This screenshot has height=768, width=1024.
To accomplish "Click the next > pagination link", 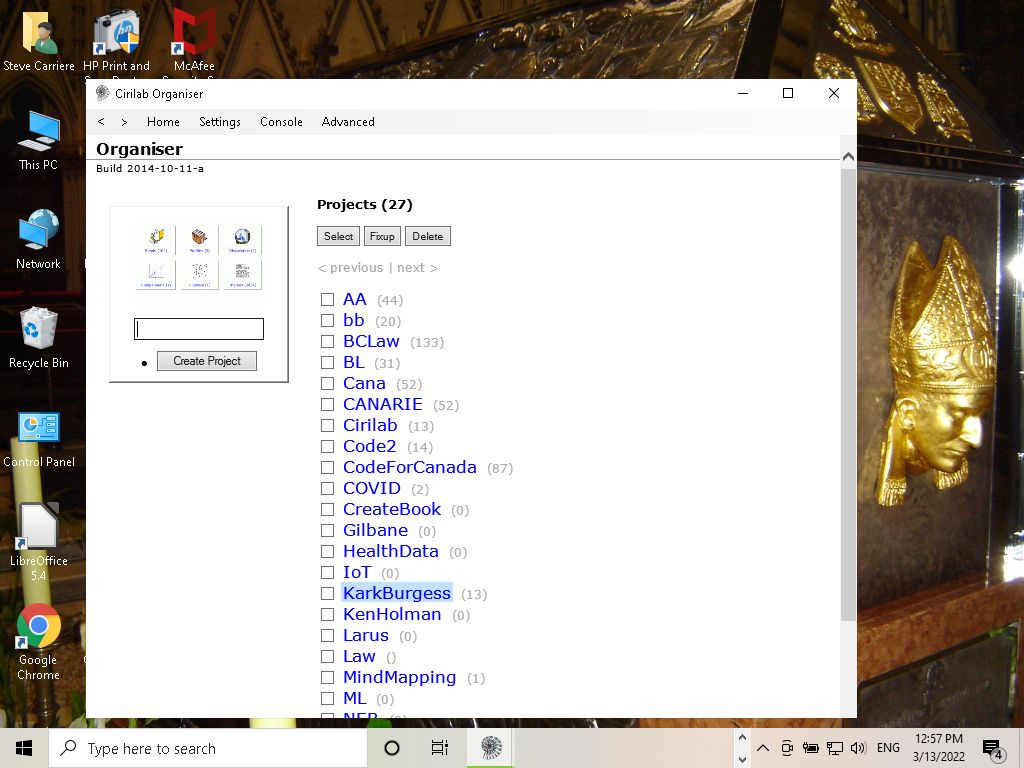I will (x=417, y=268).
